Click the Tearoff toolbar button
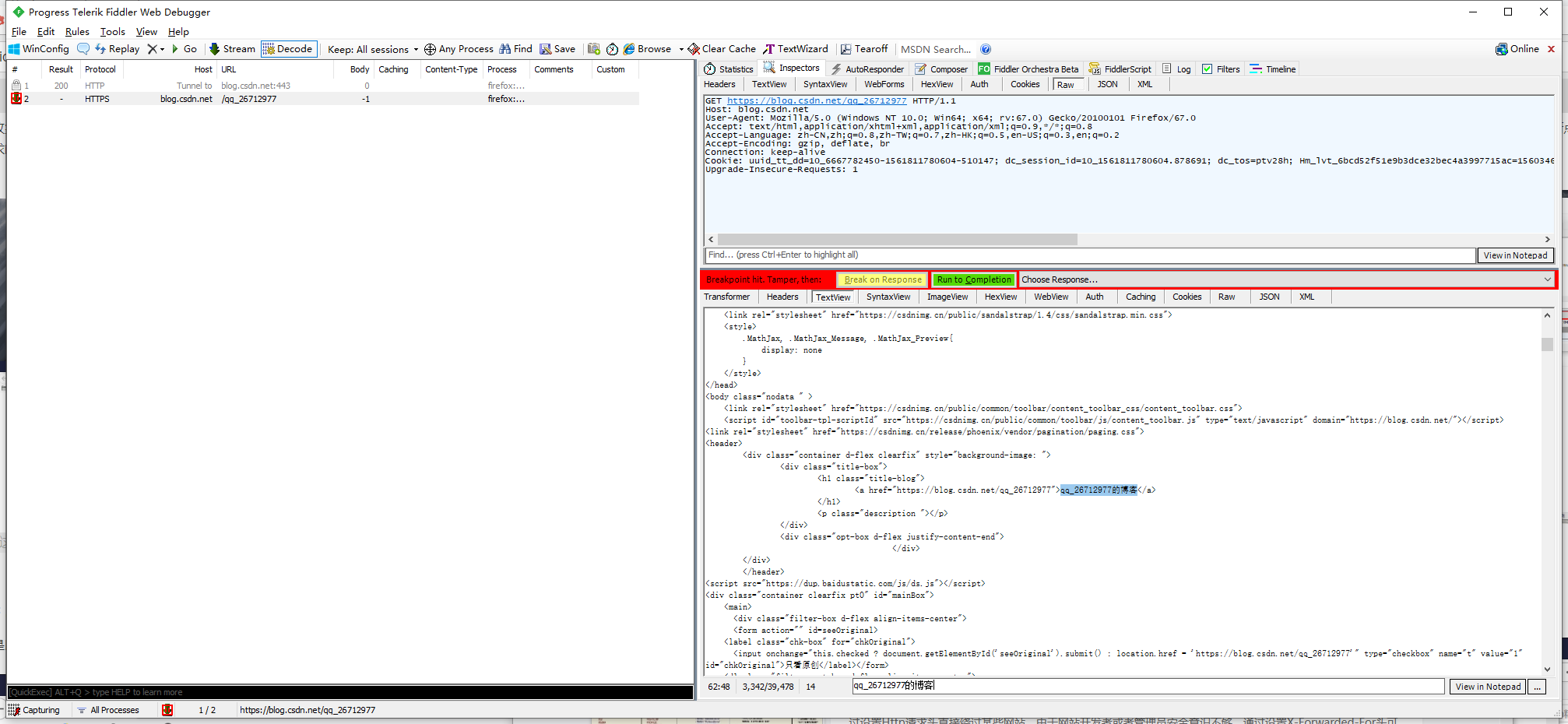Viewport: 1568px width, 724px height. [x=864, y=49]
